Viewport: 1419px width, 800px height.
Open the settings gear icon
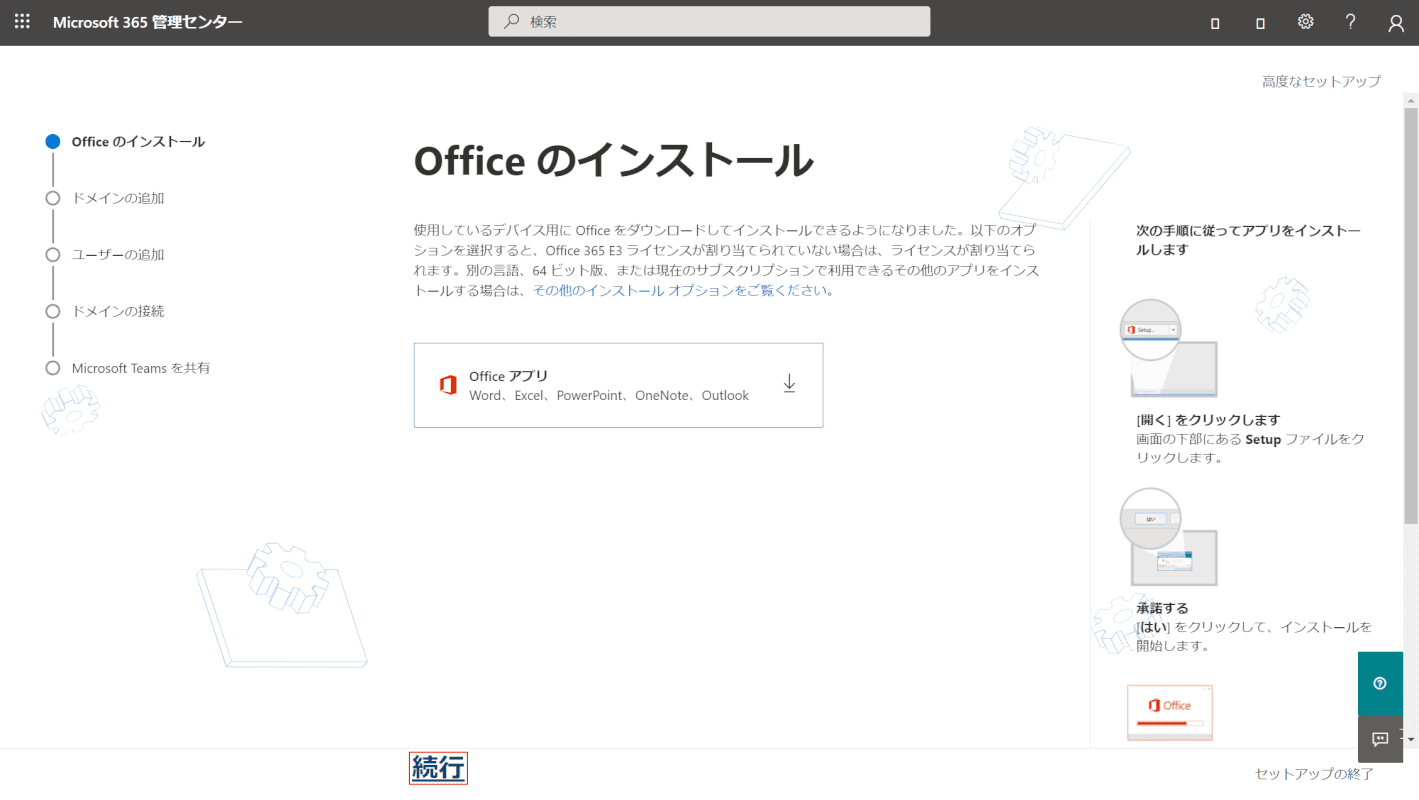click(1305, 22)
